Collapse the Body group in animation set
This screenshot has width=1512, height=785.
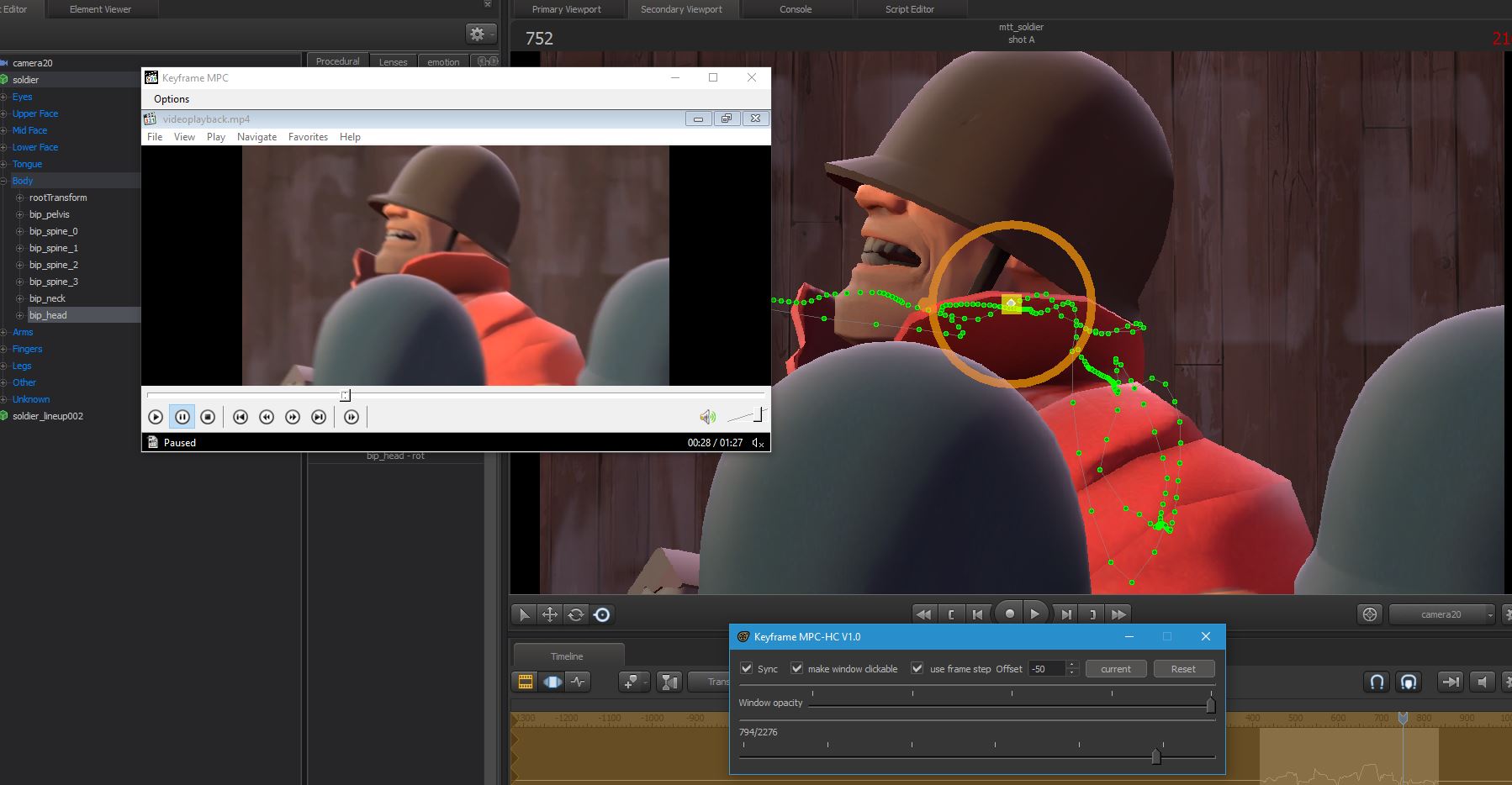point(6,181)
